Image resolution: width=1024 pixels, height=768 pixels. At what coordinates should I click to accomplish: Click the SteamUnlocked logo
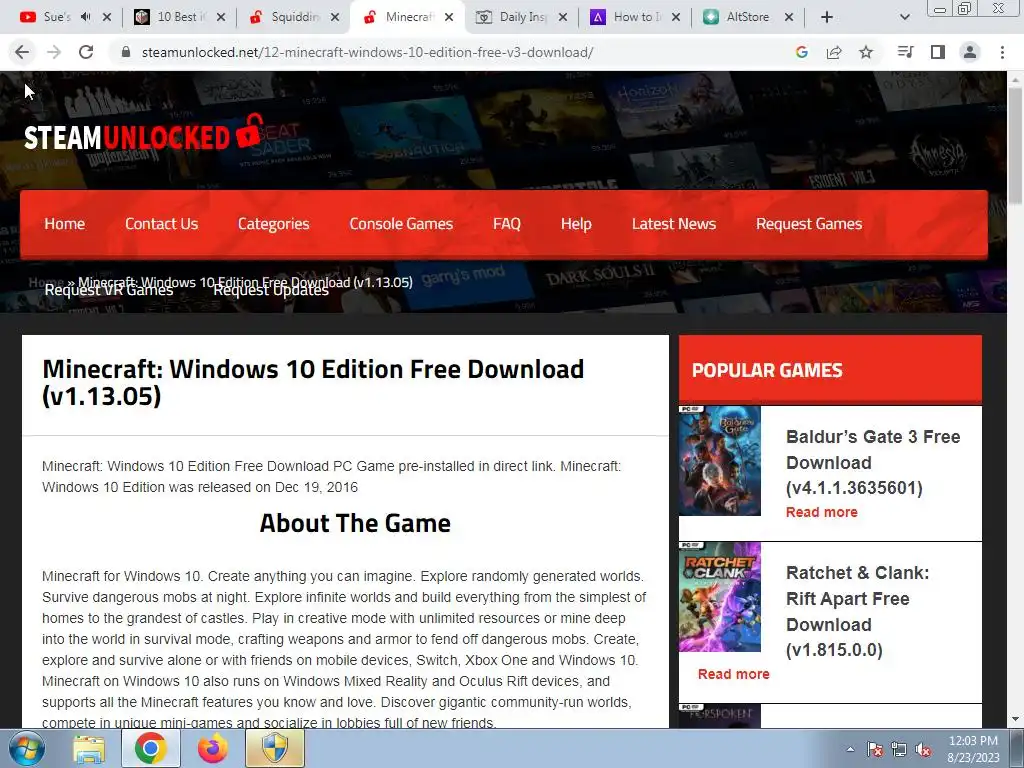144,133
